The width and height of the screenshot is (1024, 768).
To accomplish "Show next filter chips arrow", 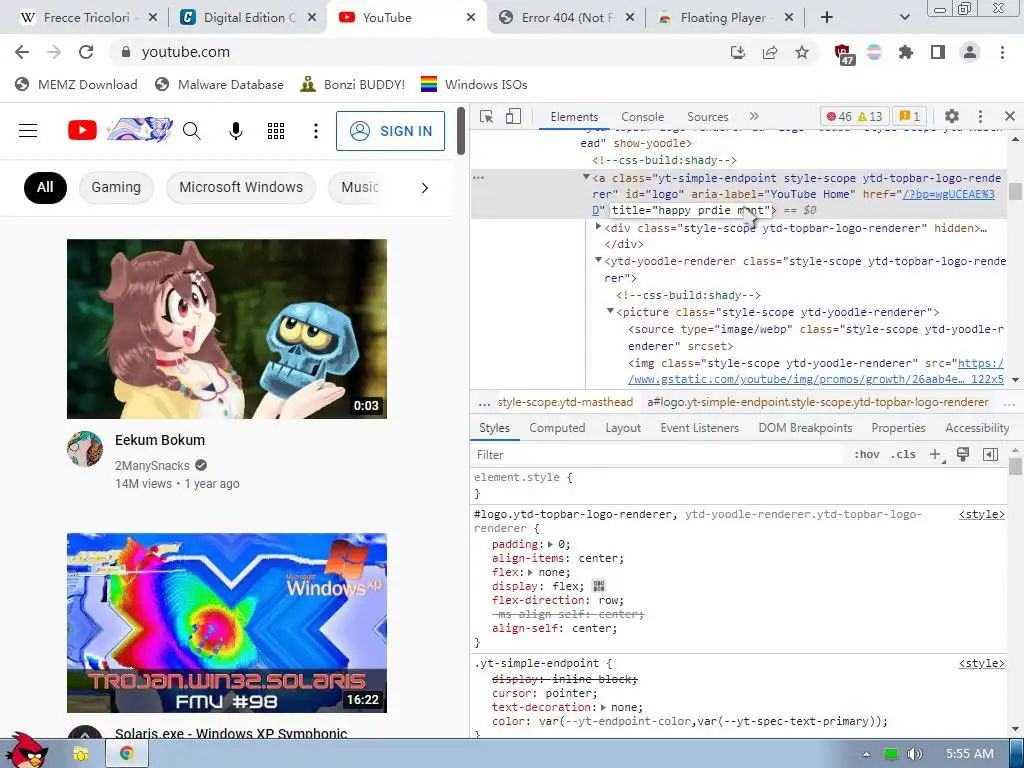I will pos(424,188).
